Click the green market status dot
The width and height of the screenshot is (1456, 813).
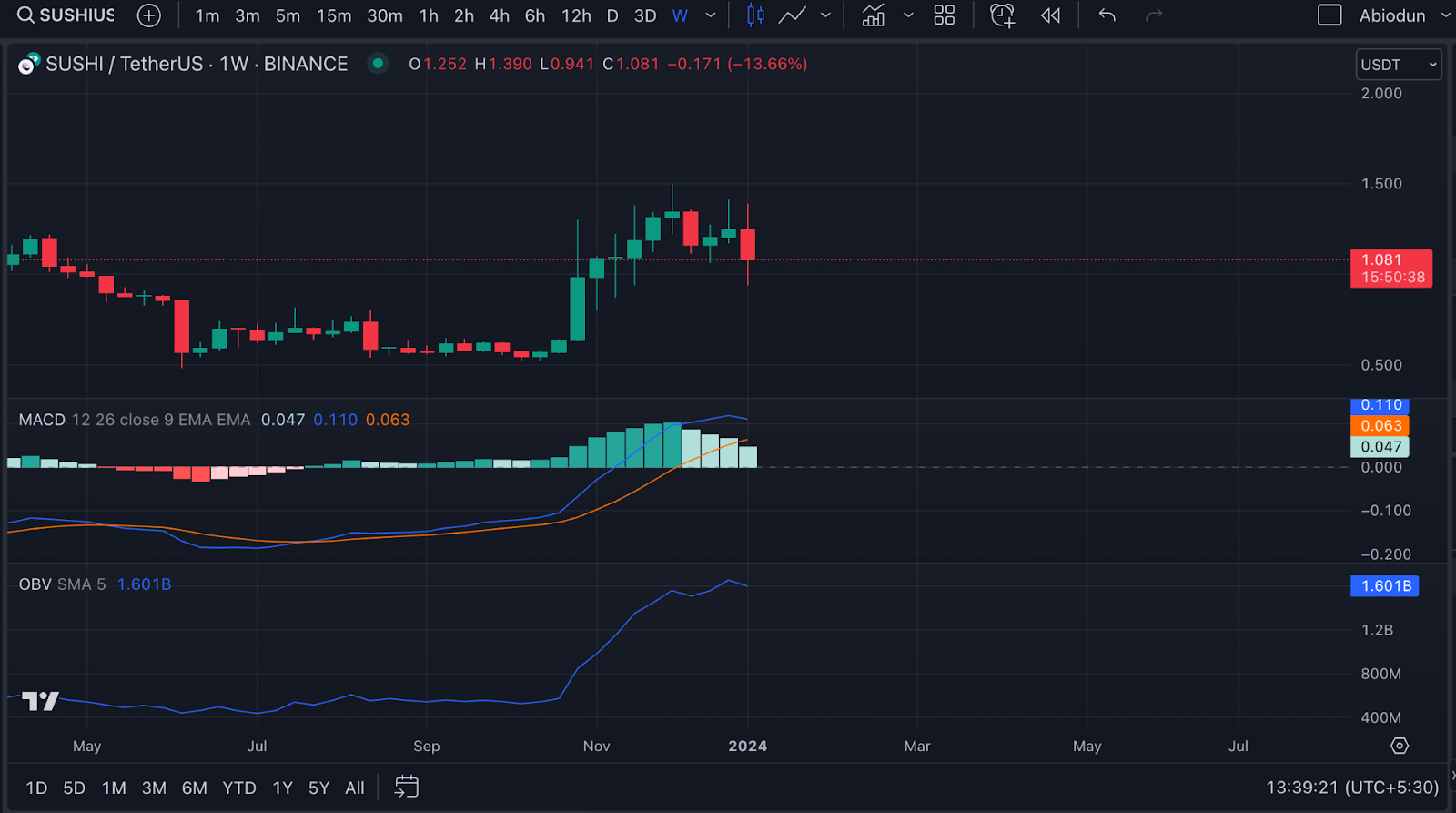(x=378, y=63)
